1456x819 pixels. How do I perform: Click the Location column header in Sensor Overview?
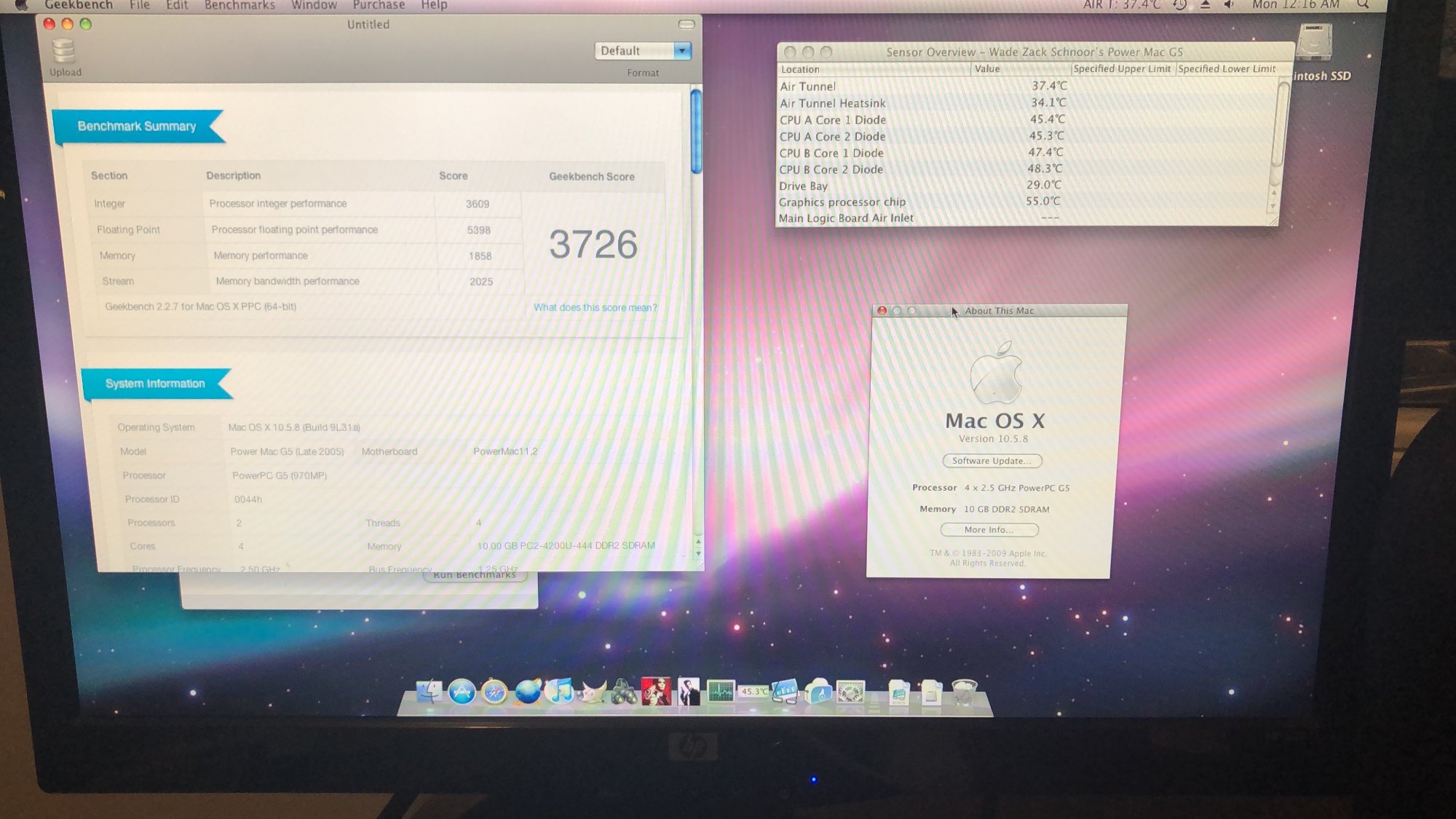[874, 69]
